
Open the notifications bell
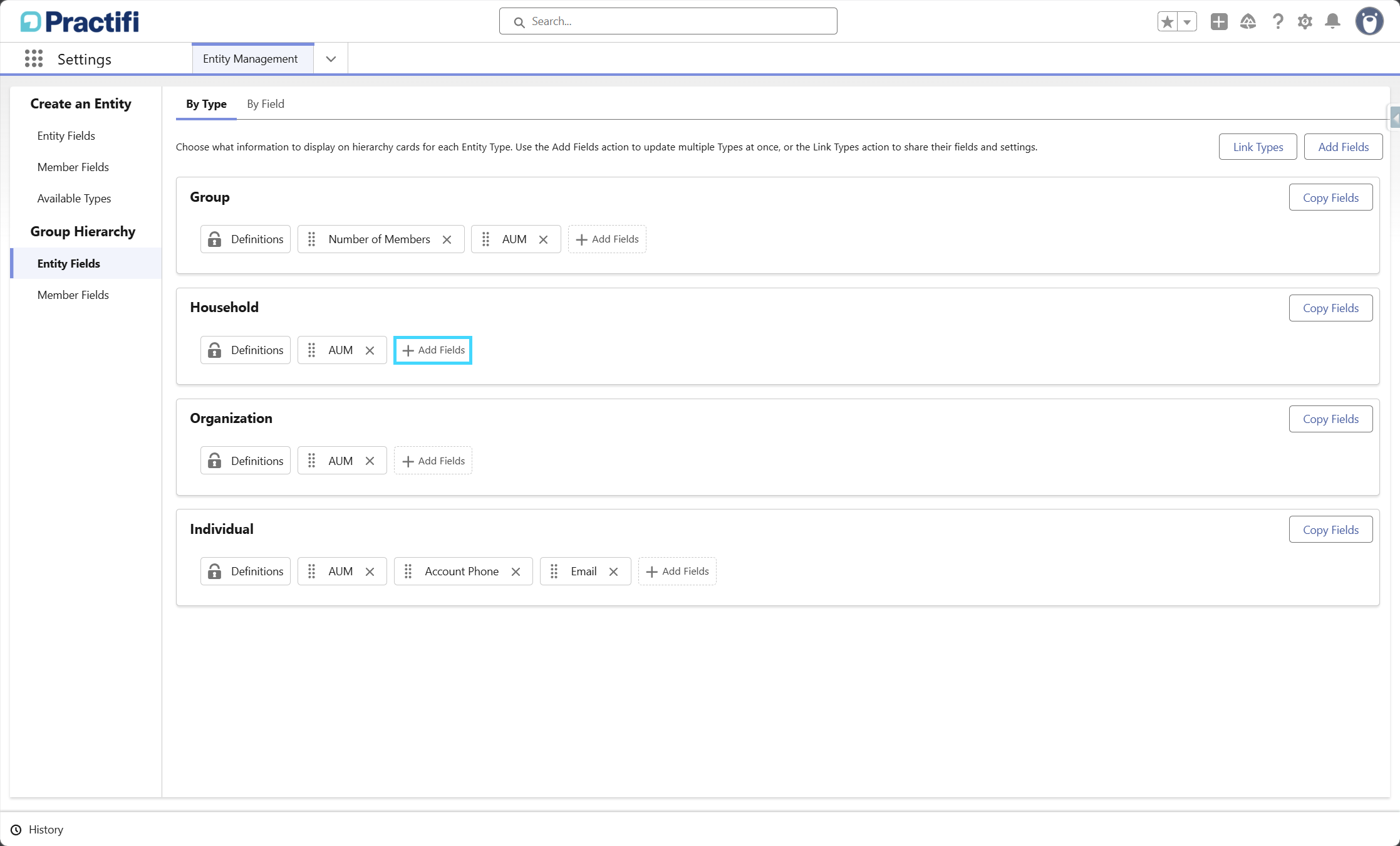[1333, 22]
